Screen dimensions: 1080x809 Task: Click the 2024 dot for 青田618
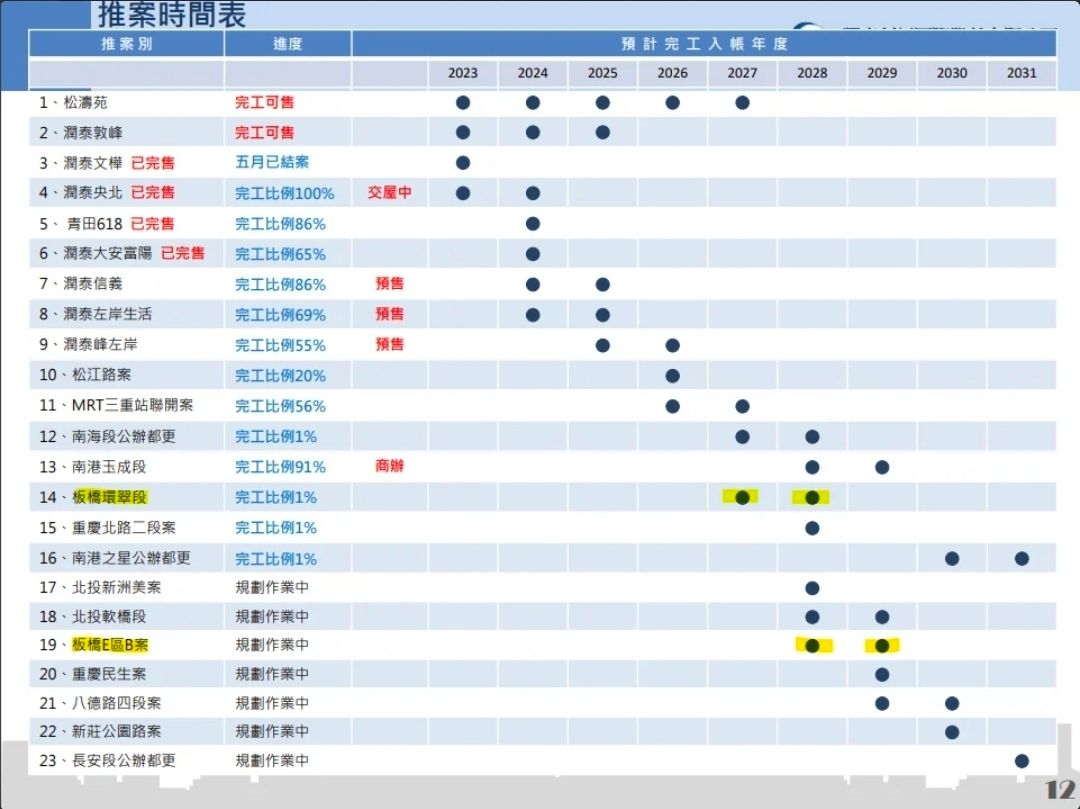pos(533,224)
